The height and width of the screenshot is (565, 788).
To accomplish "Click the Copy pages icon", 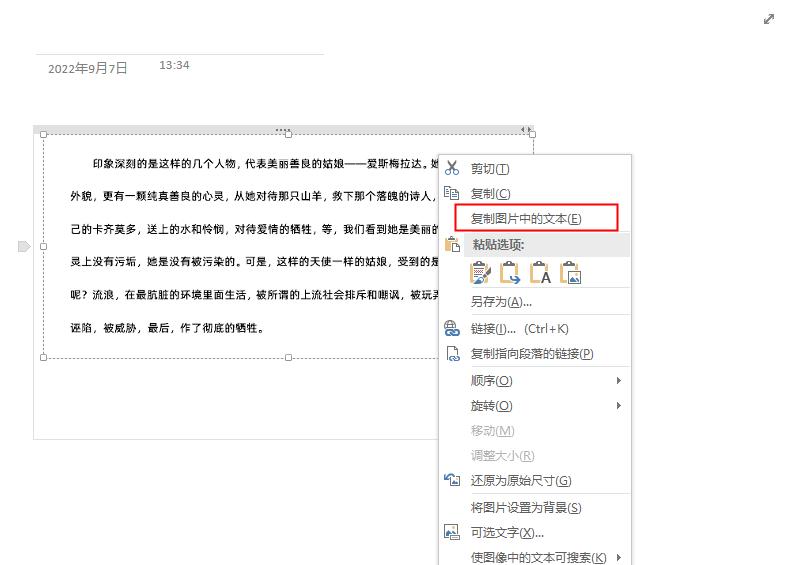I will pyautogui.click(x=451, y=193).
